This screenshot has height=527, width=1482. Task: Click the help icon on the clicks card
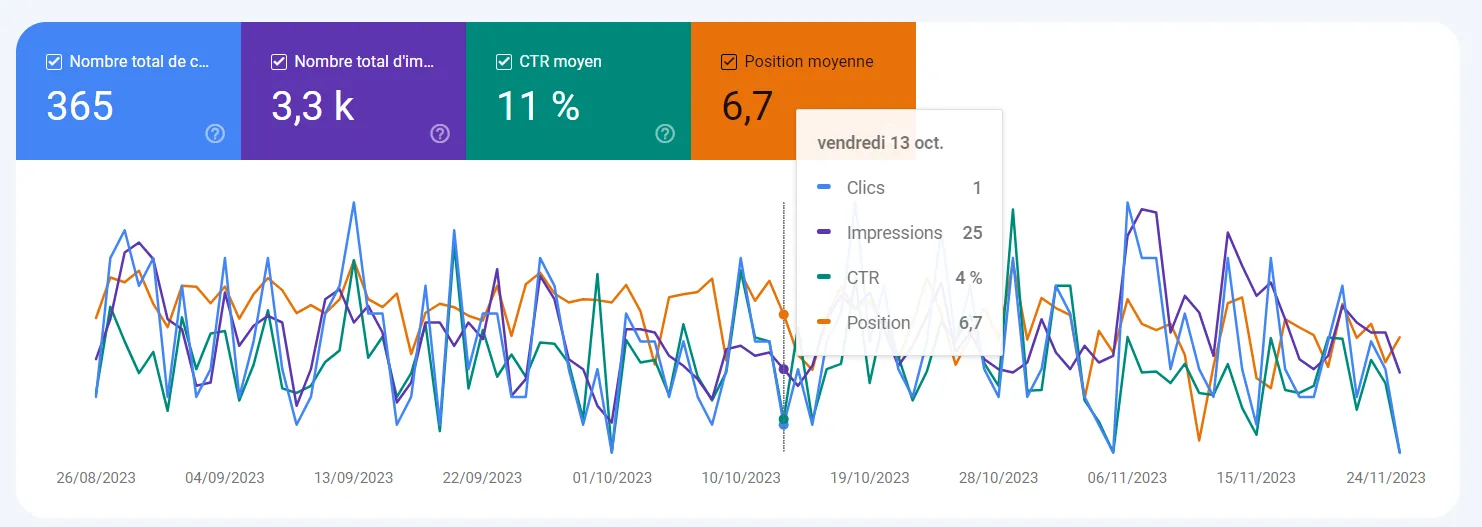tap(215, 134)
